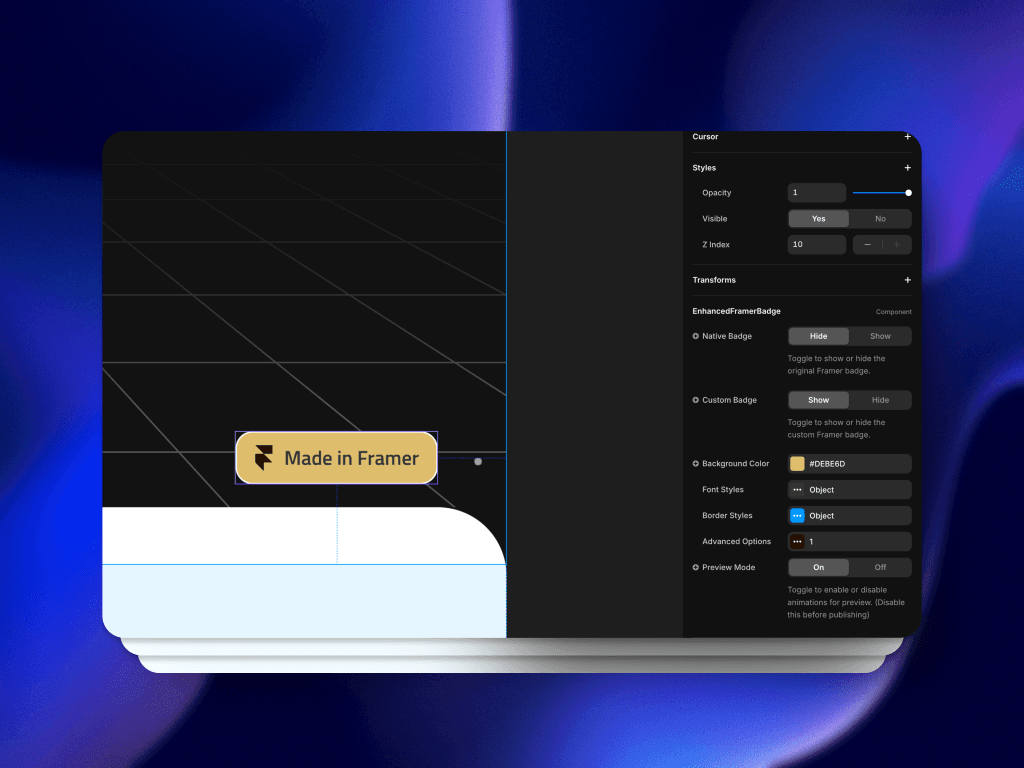Screen dimensions: 1024x768
Task: Click the Advanced Options label
Action: [x=737, y=541]
